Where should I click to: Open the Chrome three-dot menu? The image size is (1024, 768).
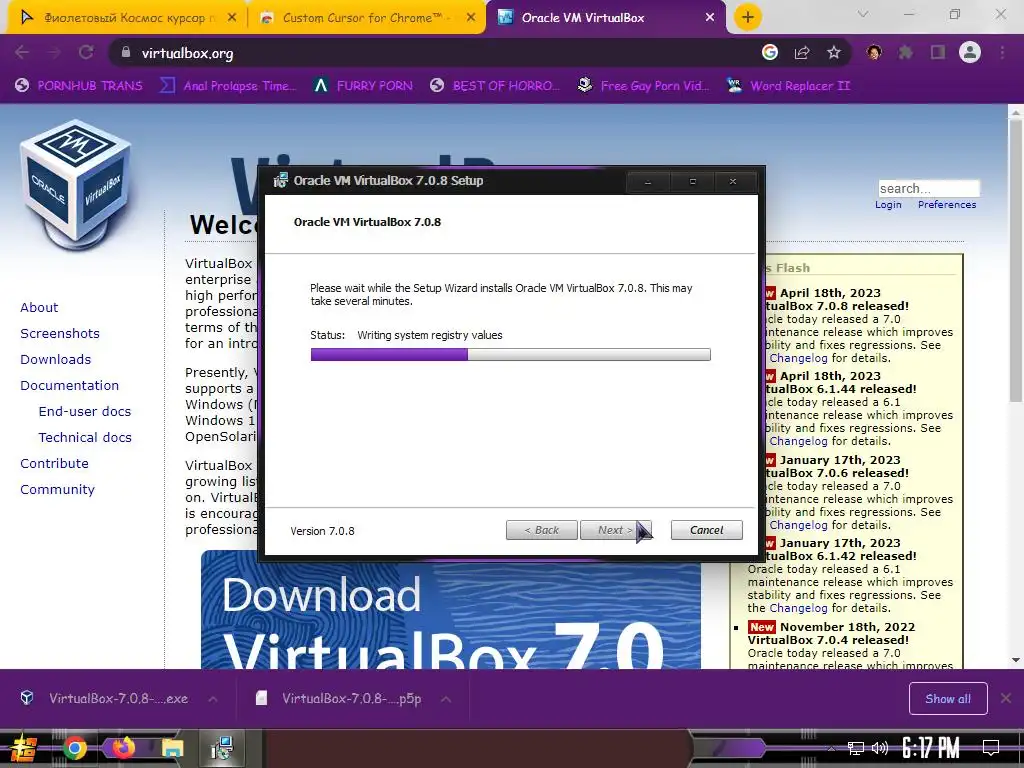coord(1002,53)
